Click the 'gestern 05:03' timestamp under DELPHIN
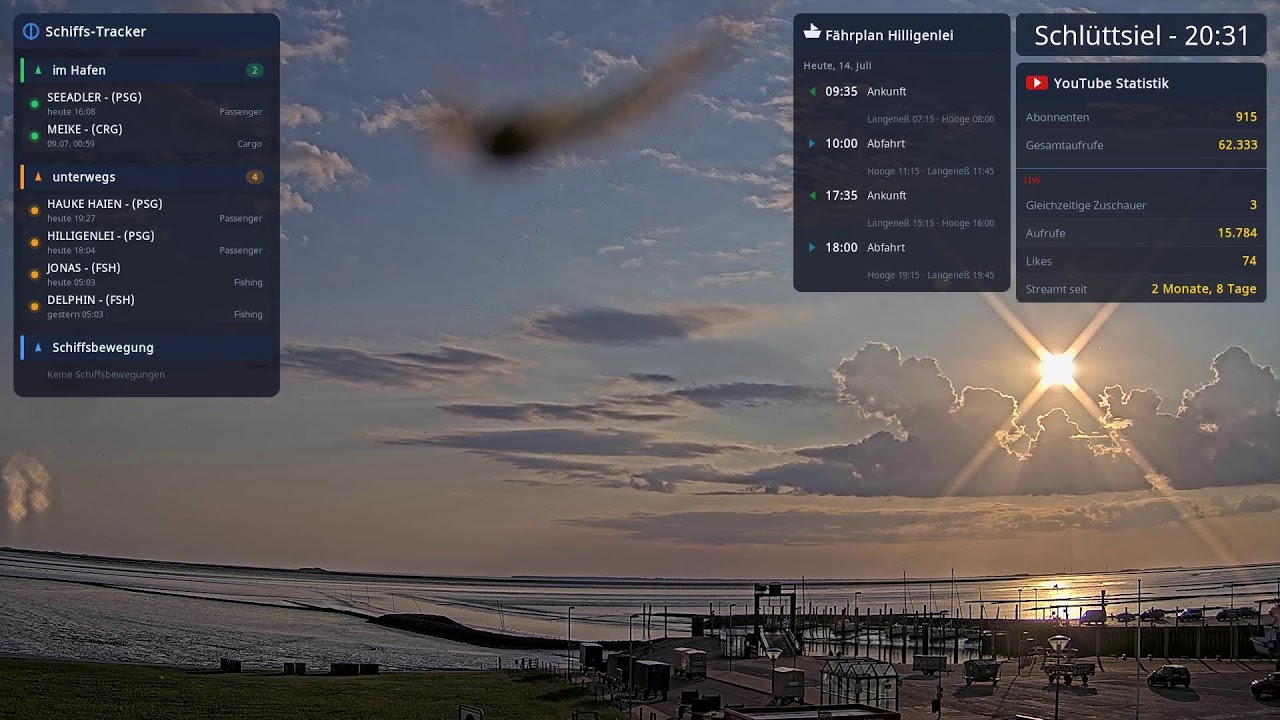1280x720 pixels. point(75,314)
